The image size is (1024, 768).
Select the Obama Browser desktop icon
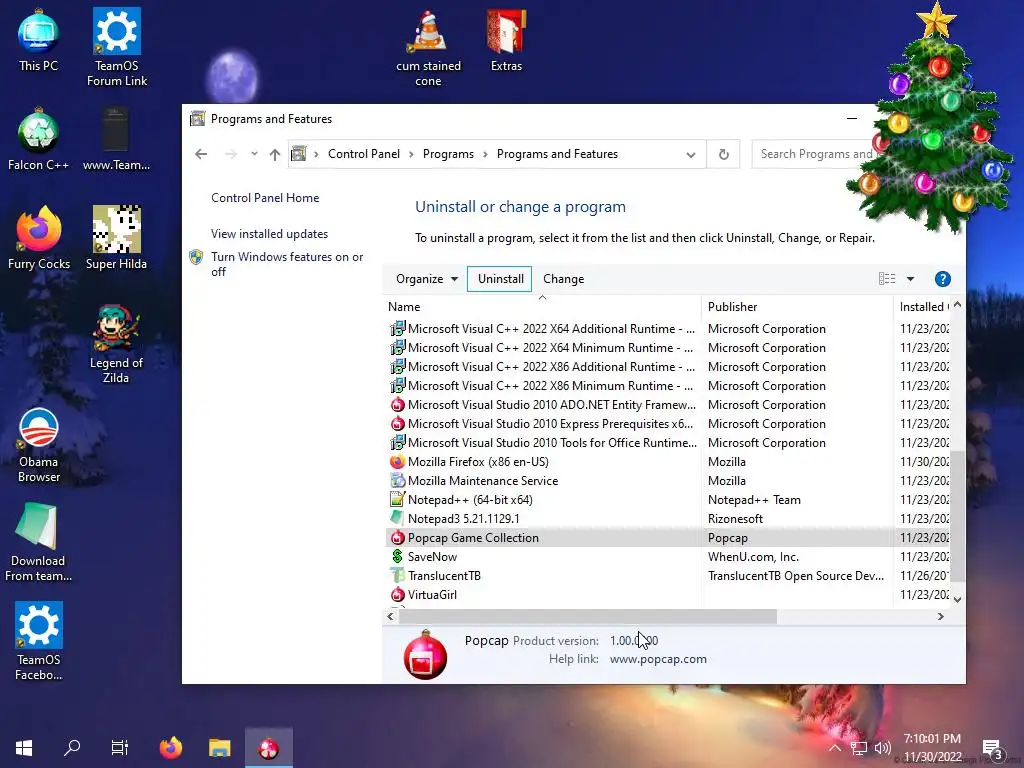point(39,445)
